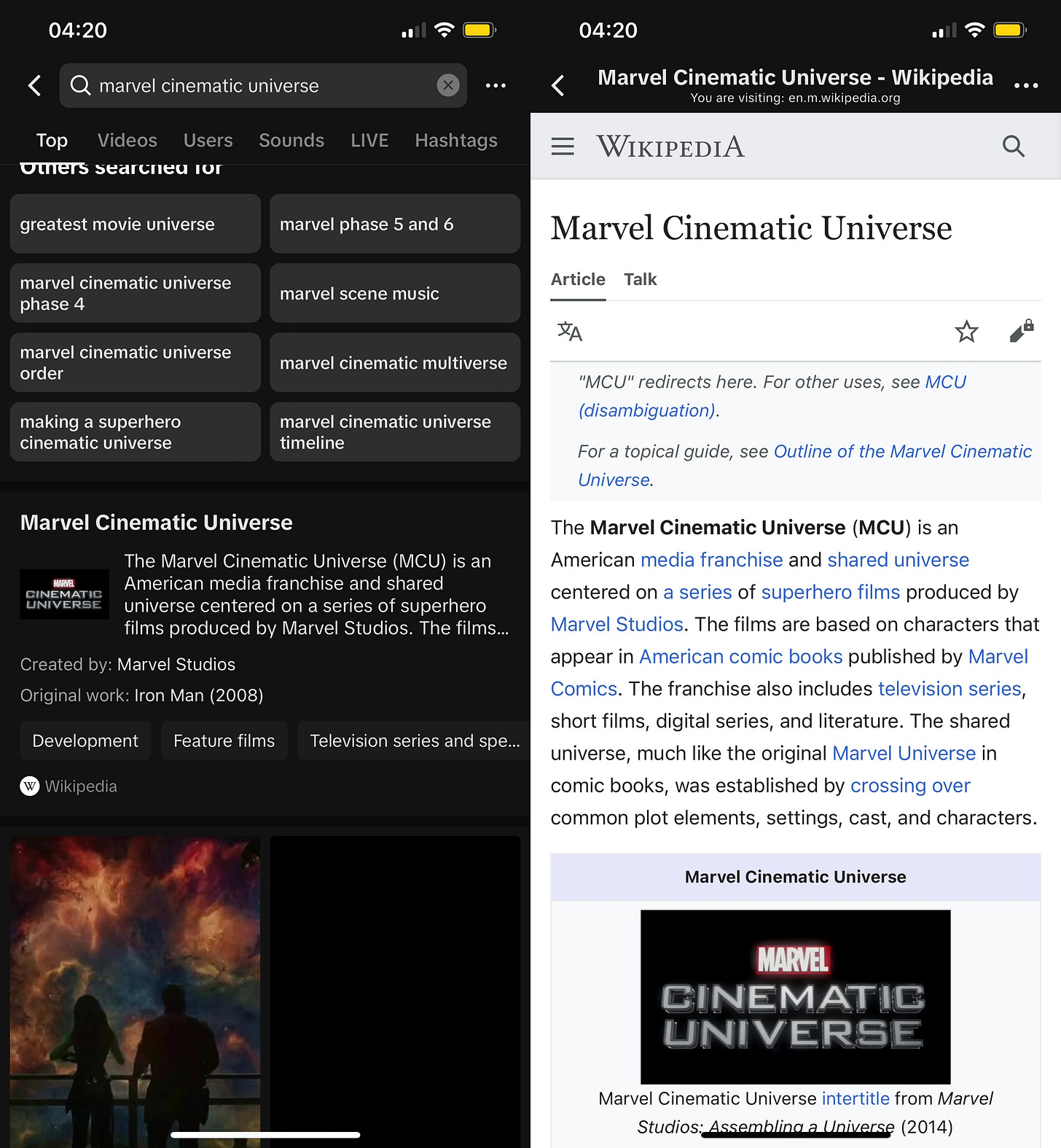Open the 'a series' link

click(x=697, y=592)
